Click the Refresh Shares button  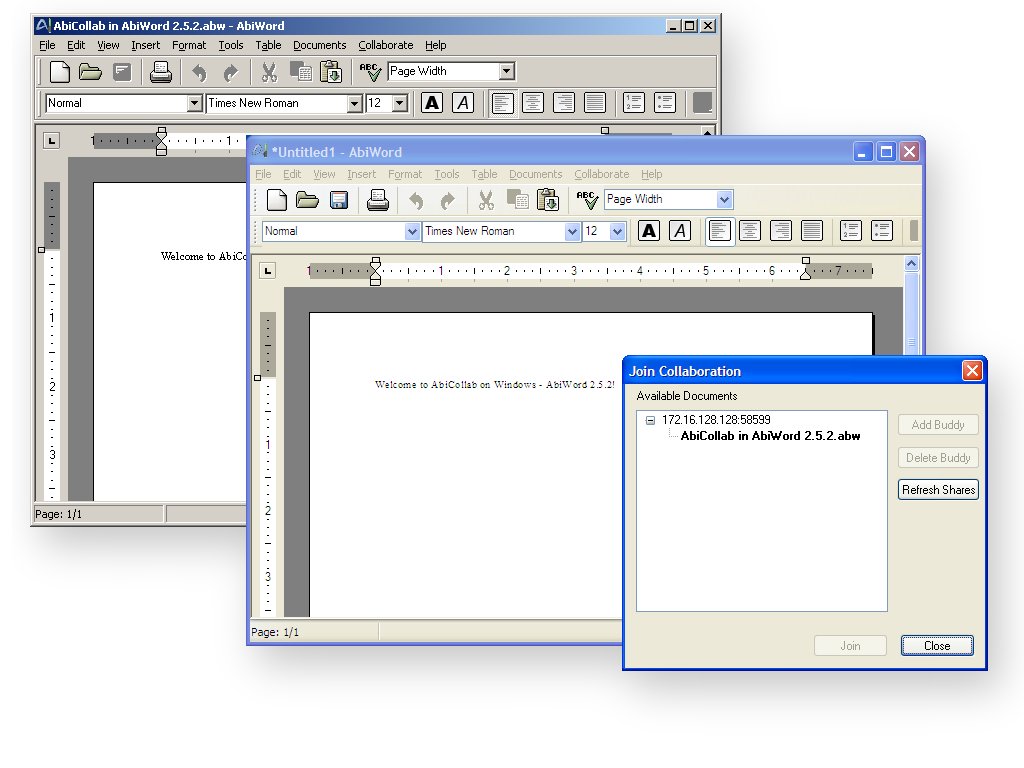point(938,490)
